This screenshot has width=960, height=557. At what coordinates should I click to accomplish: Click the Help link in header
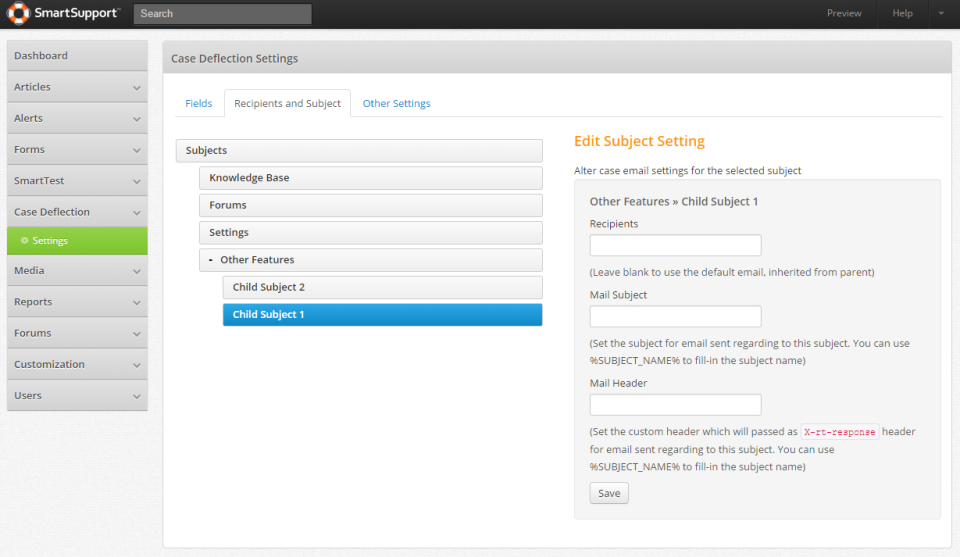point(902,13)
